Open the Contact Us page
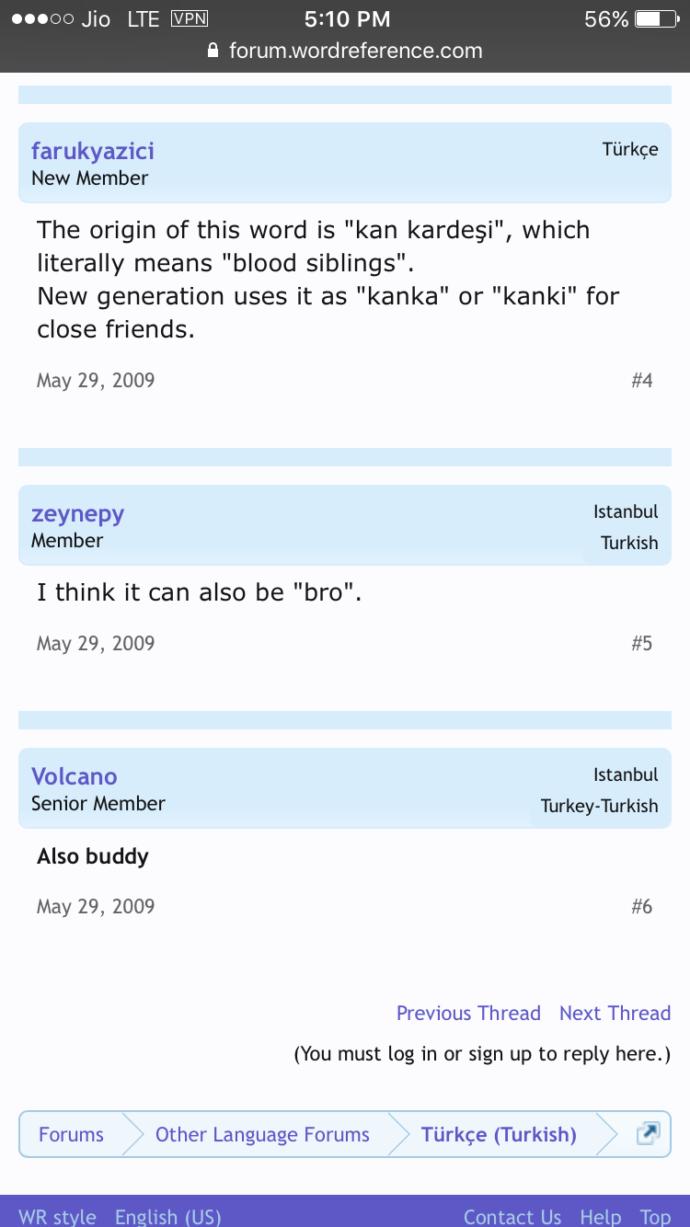 tap(512, 1216)
